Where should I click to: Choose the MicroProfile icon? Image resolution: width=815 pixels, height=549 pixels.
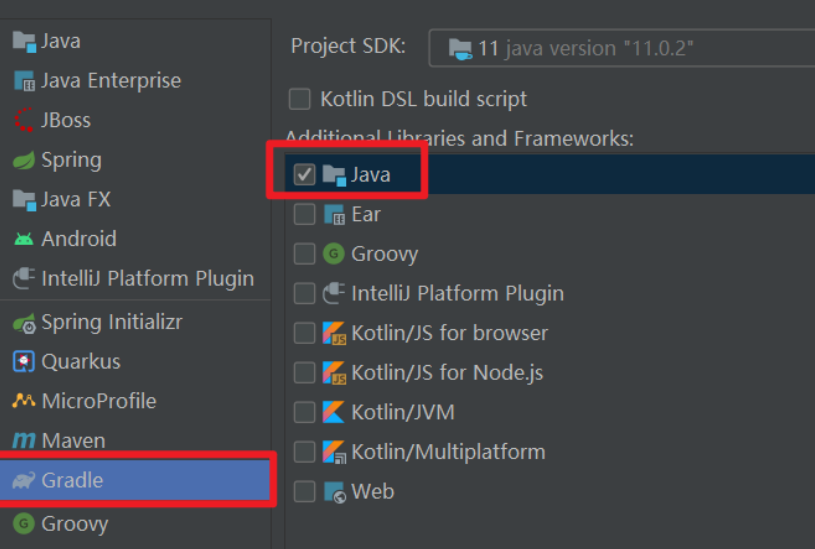pyautogui.click(x=24, y=401)
